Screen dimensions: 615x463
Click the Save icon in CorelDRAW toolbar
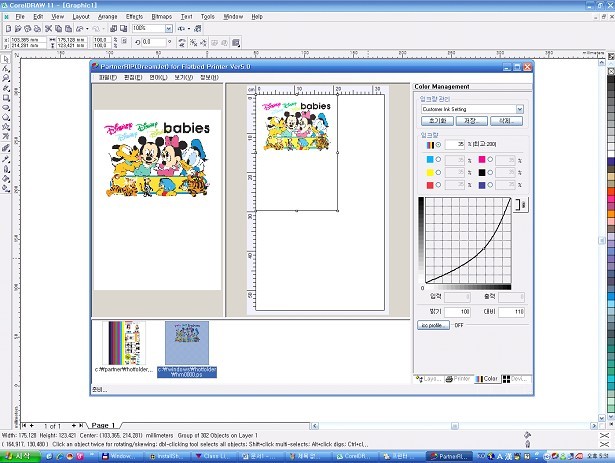click(x=27, y=29)
